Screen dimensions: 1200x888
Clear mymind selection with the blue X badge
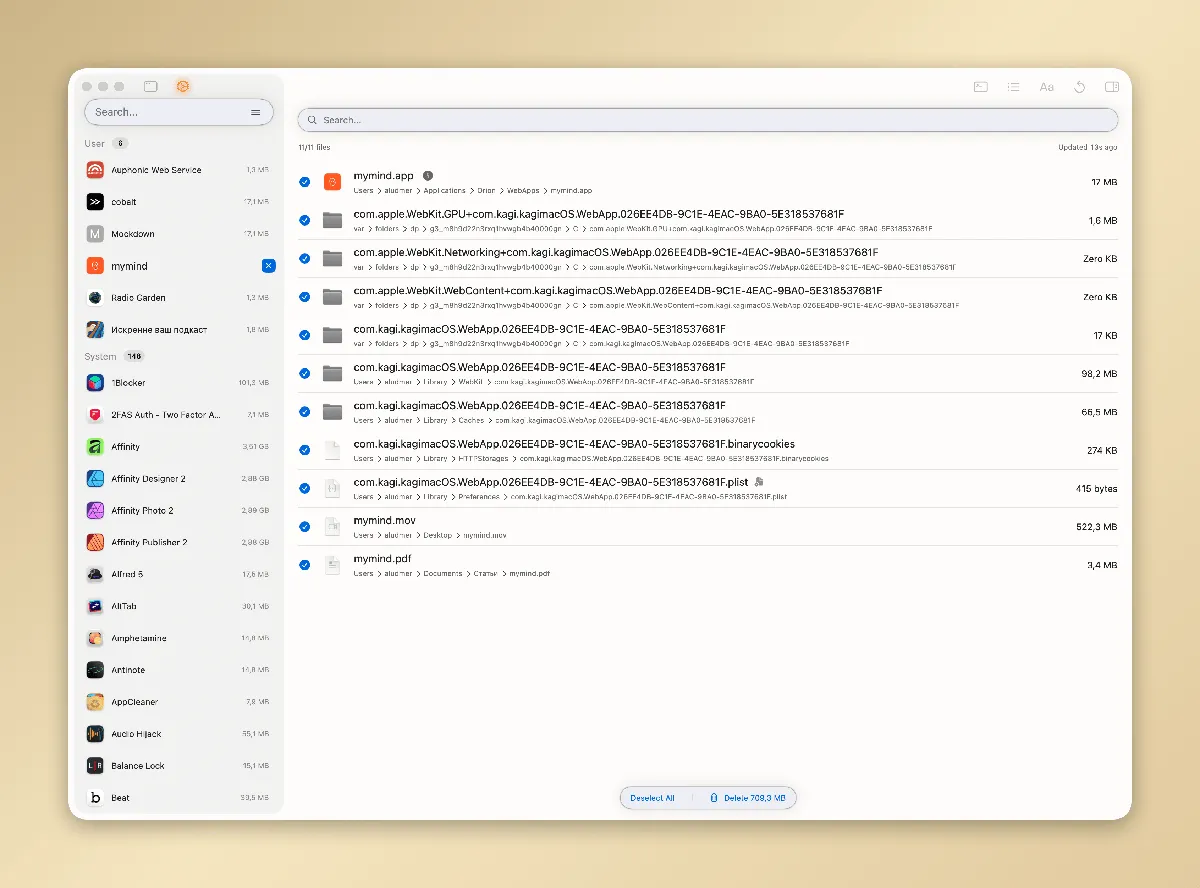pyautogui.click(x=267, y=265)
